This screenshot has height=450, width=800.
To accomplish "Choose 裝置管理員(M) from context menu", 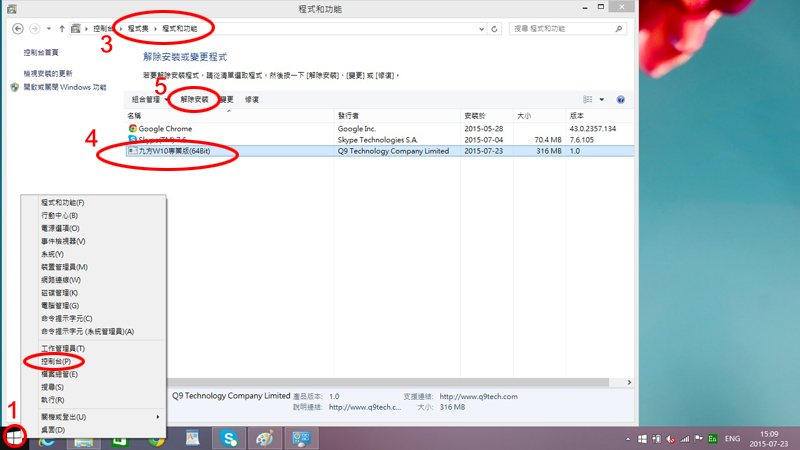I will [x=64, y=267].
